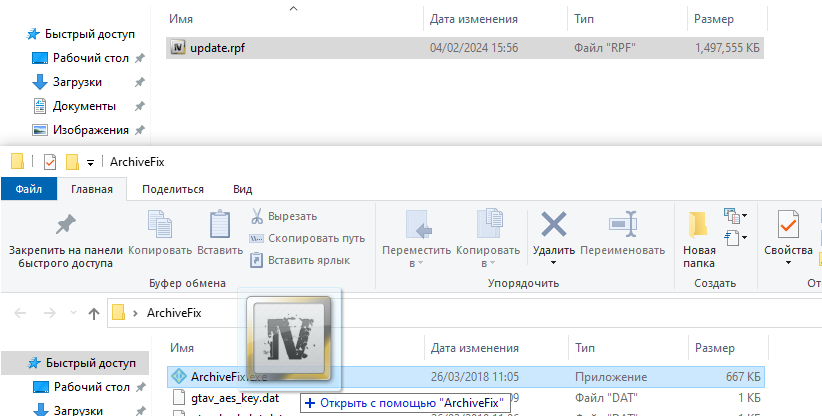Select update.rpf file in the upper window
Image resolution: width=822 pixels, height=416 pixels.
pos(464,48)
